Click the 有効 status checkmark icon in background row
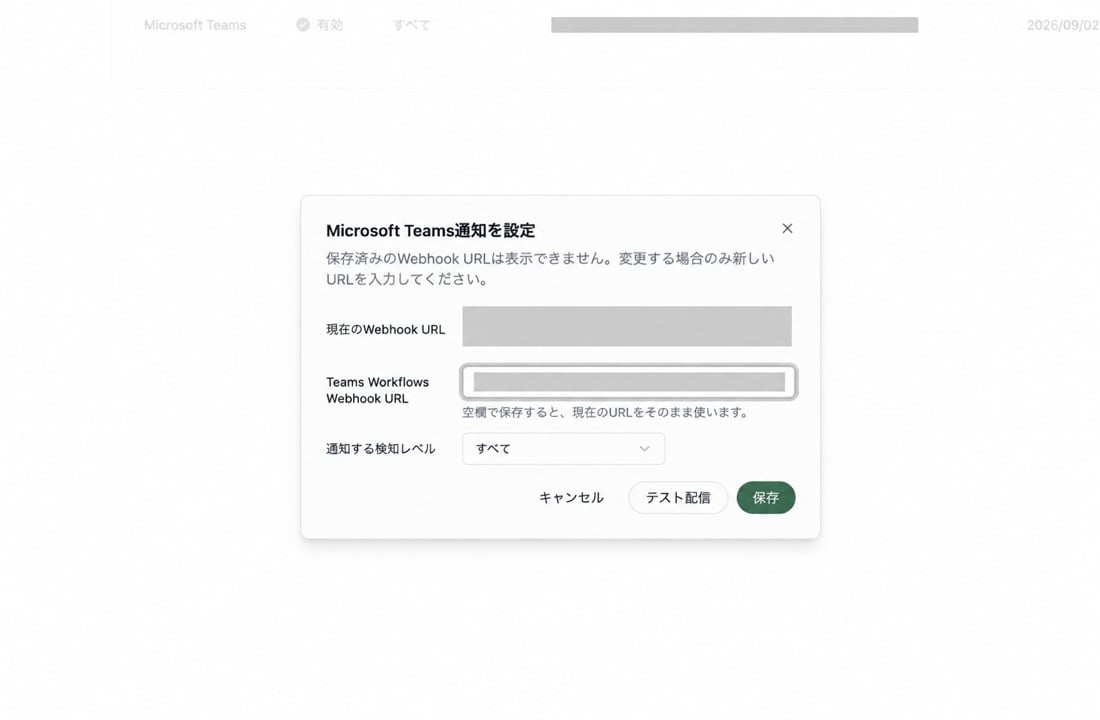The image size is (1100, 720). click(x=303, y=25)
